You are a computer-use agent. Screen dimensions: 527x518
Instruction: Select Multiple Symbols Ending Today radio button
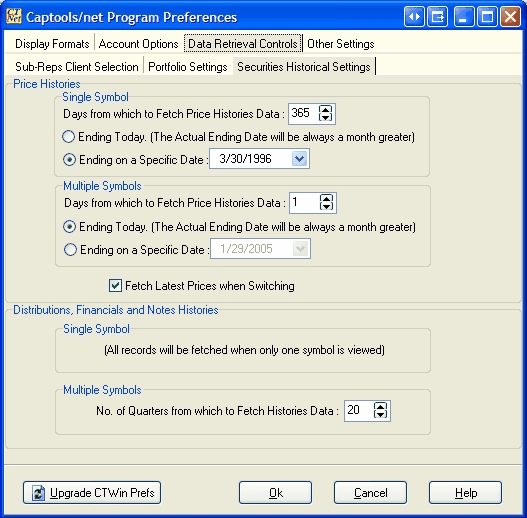[69, 227]
